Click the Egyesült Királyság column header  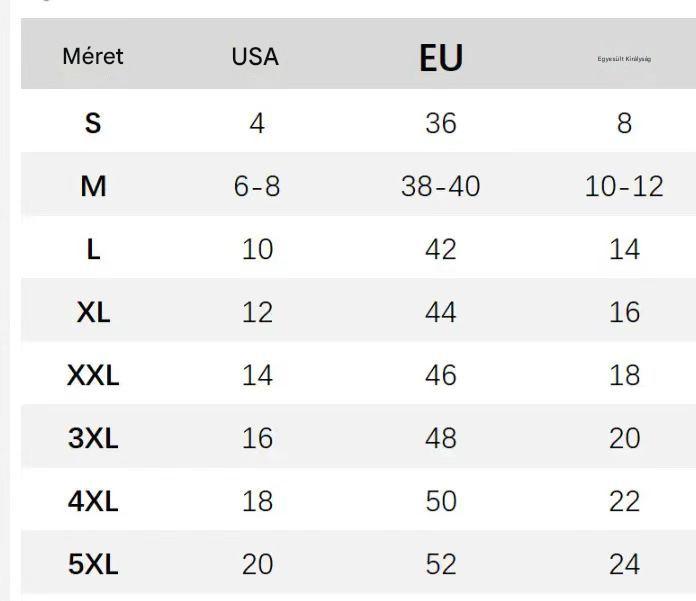(x=624, y=59)
